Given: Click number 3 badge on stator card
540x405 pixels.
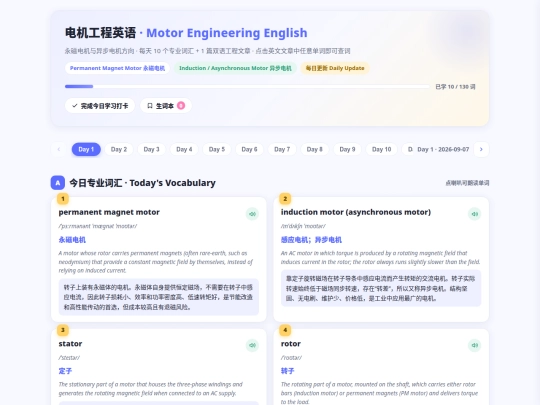Looking at the screenshot, I should tap(63, 330).
